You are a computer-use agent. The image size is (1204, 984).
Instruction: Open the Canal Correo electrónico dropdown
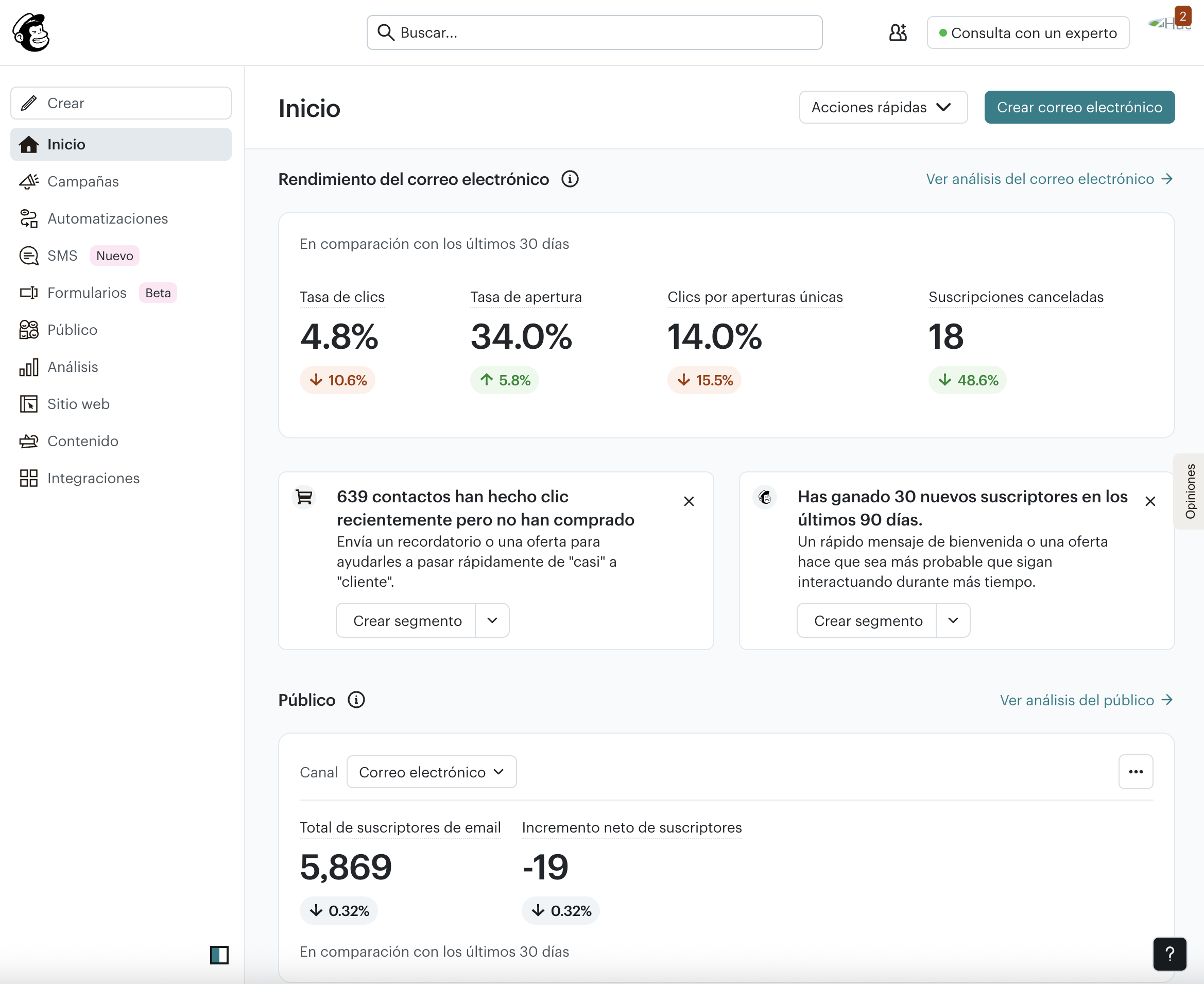pos(431,772)
